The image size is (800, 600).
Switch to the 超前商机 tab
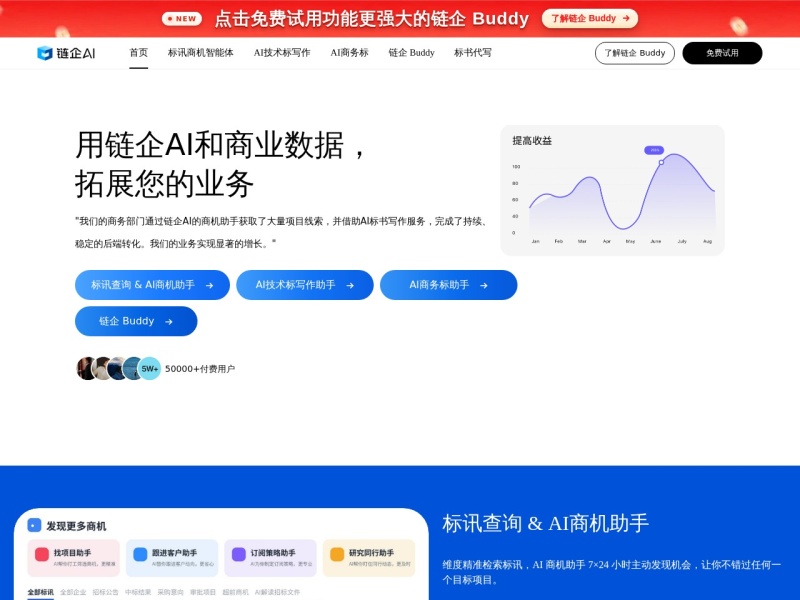tap(235, 592)
